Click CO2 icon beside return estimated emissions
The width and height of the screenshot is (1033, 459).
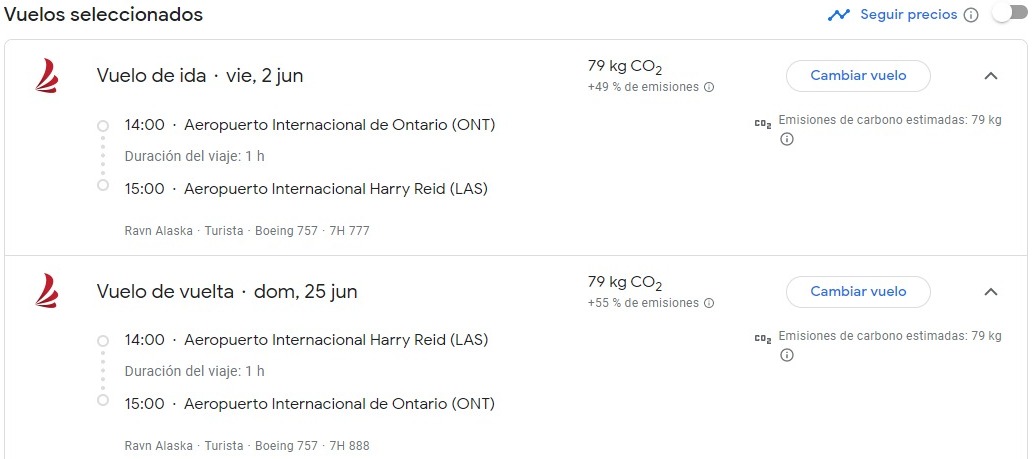762,339
